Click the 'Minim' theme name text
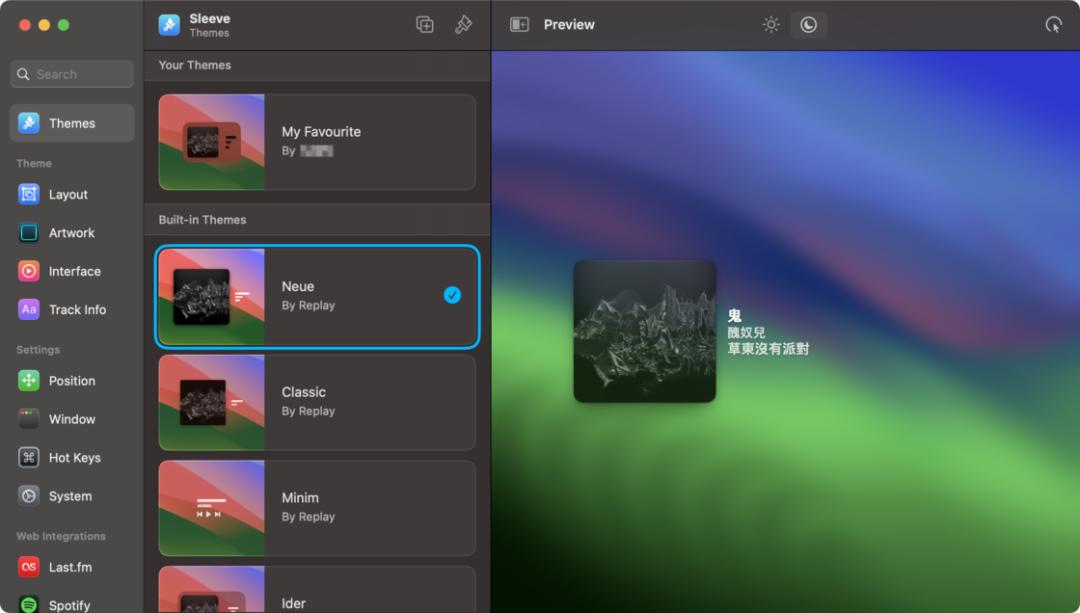 [300, 497]
